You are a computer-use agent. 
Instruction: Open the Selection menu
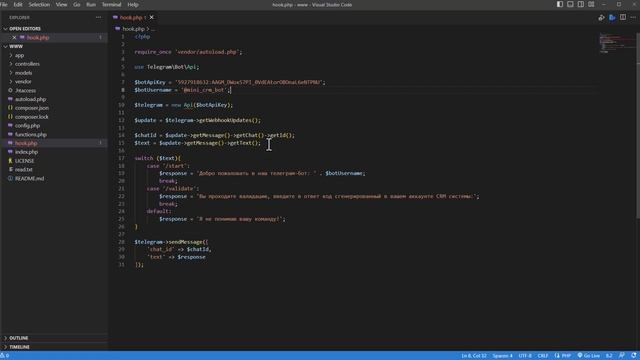click(39, 4)
